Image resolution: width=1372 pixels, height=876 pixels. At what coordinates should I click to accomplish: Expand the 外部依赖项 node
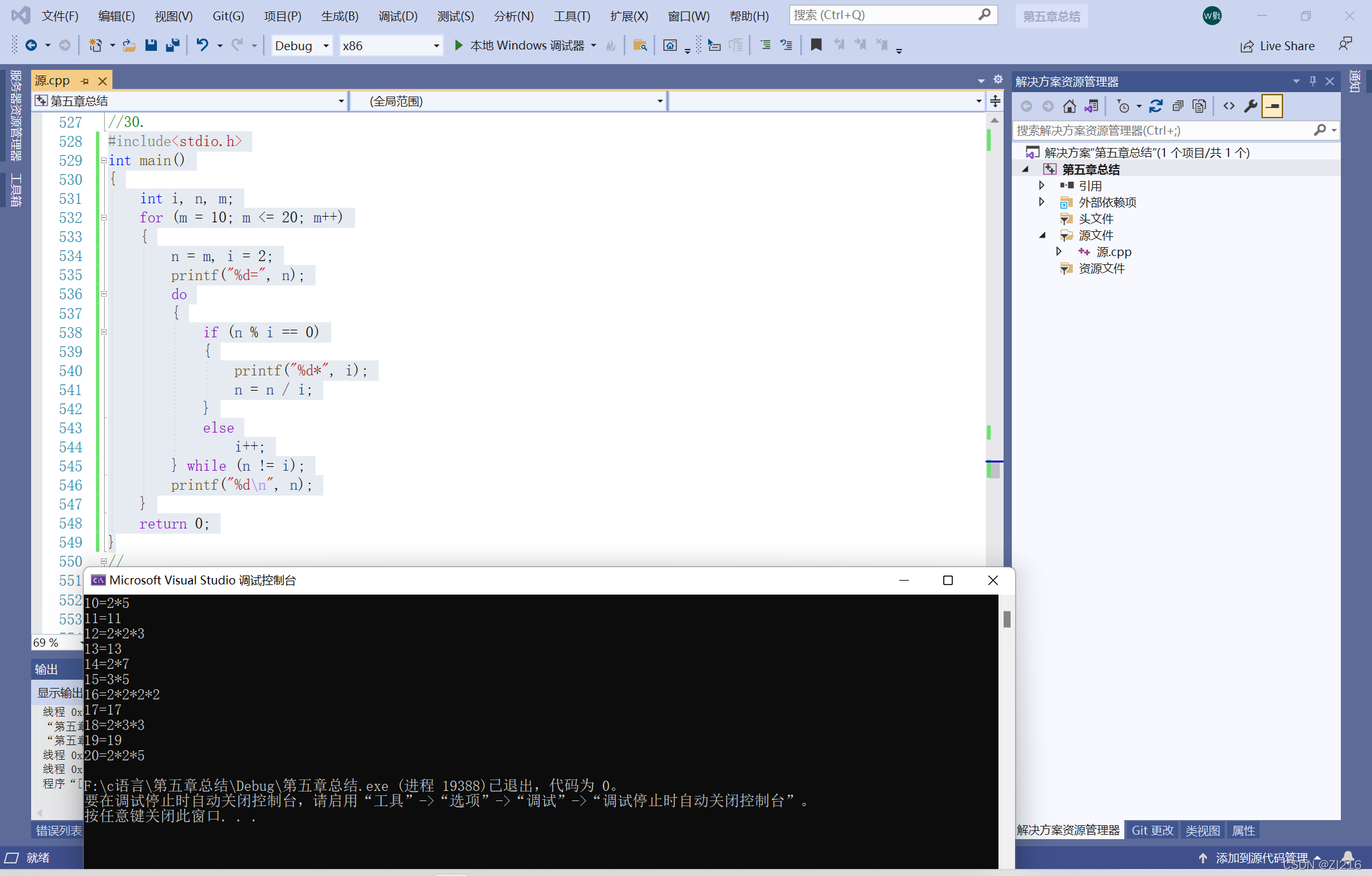1042,202
